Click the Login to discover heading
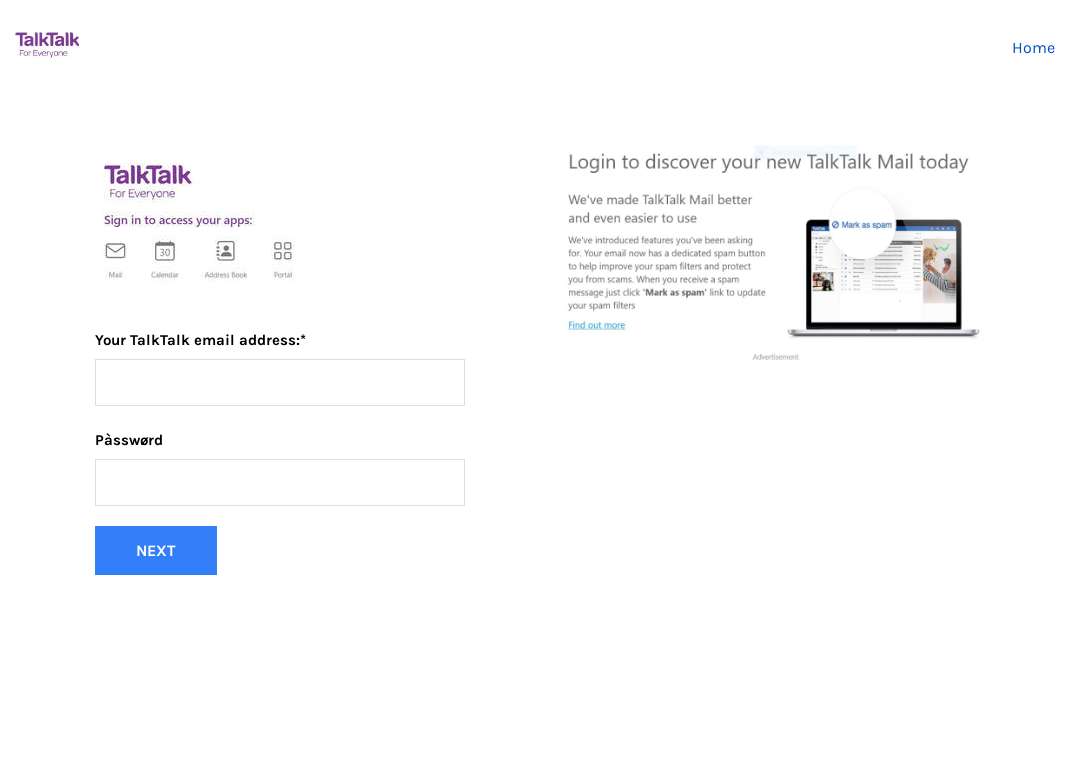 point(768,162)
